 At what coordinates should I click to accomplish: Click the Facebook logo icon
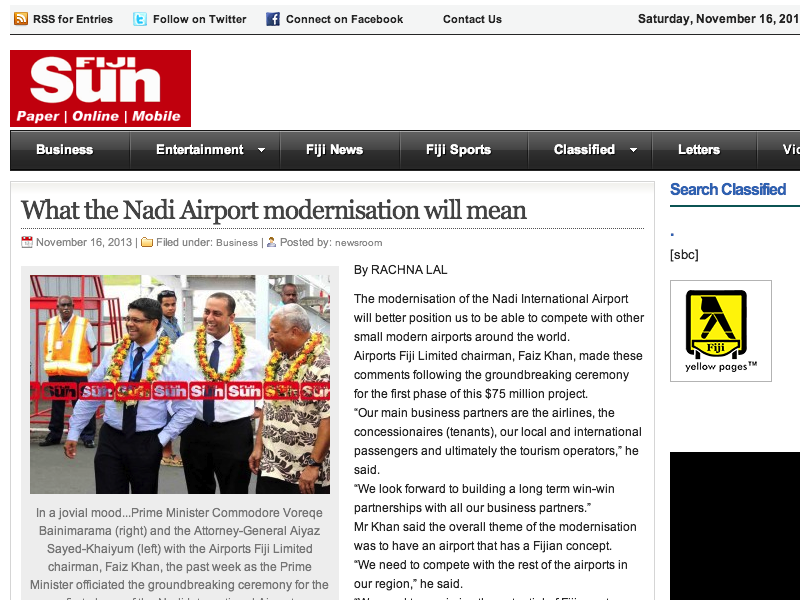[x=273, y=19]
